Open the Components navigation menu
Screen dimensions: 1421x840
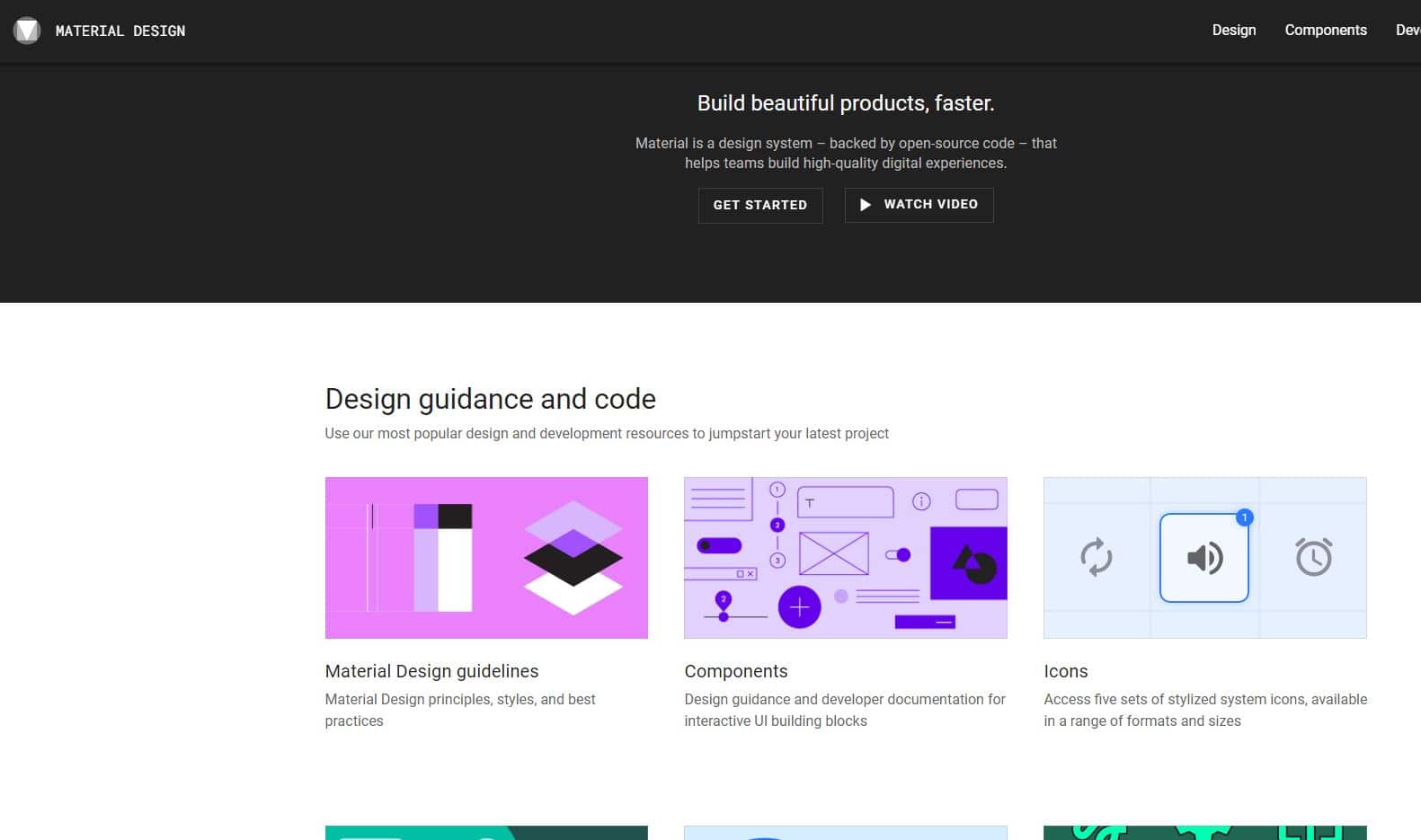pyautogui.click(x=1326, y=30)
